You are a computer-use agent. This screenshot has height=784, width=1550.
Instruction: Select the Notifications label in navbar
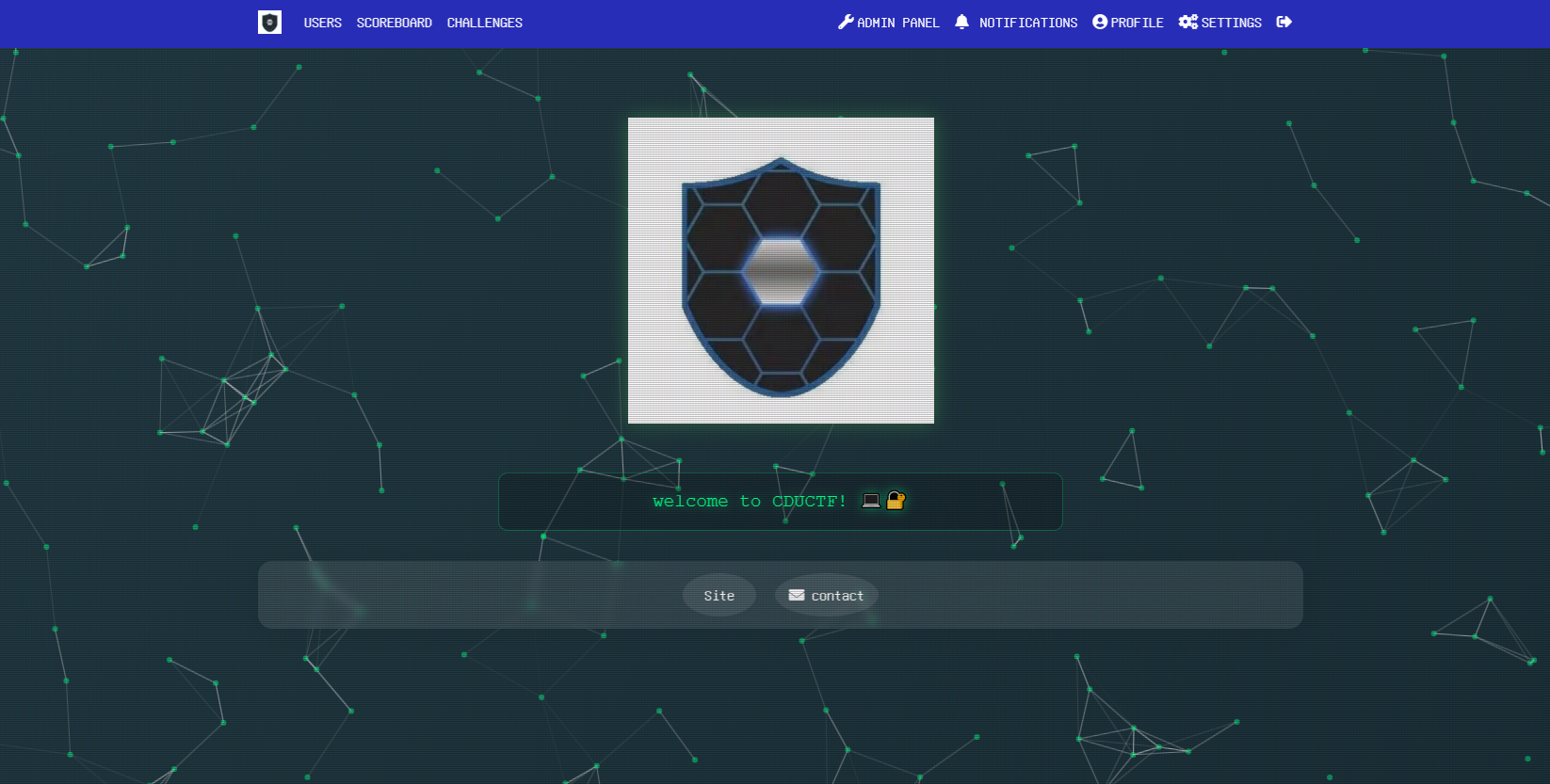pyautogui.click(x=1027, y=23)
